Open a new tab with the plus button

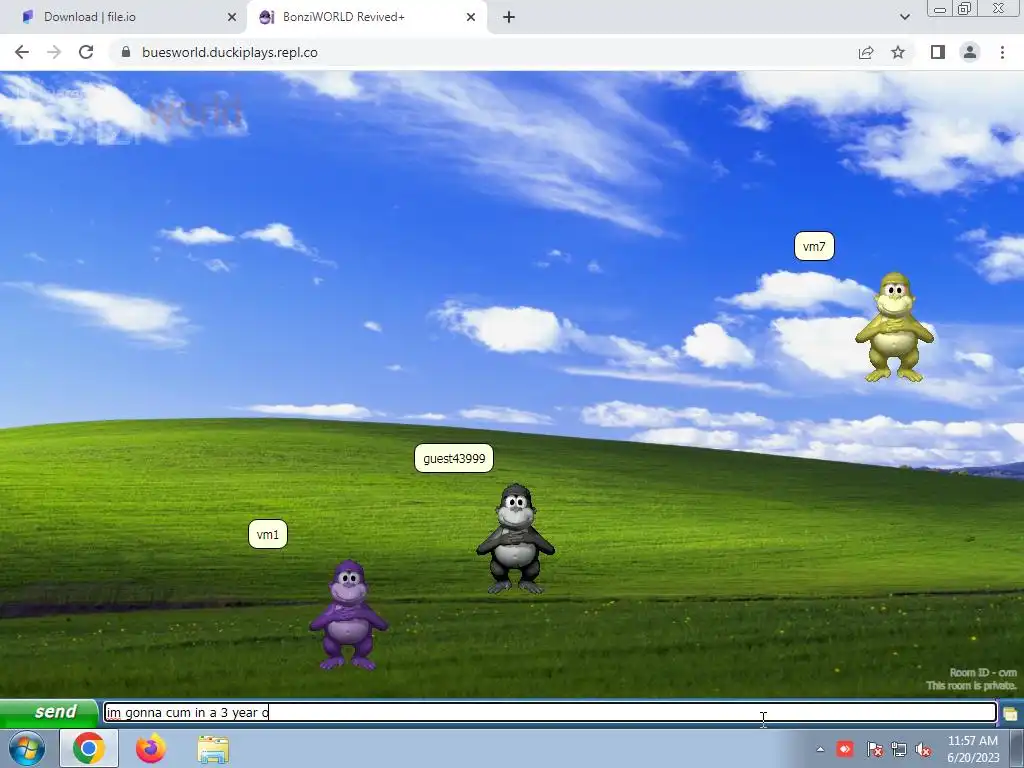tap(509, 17)
